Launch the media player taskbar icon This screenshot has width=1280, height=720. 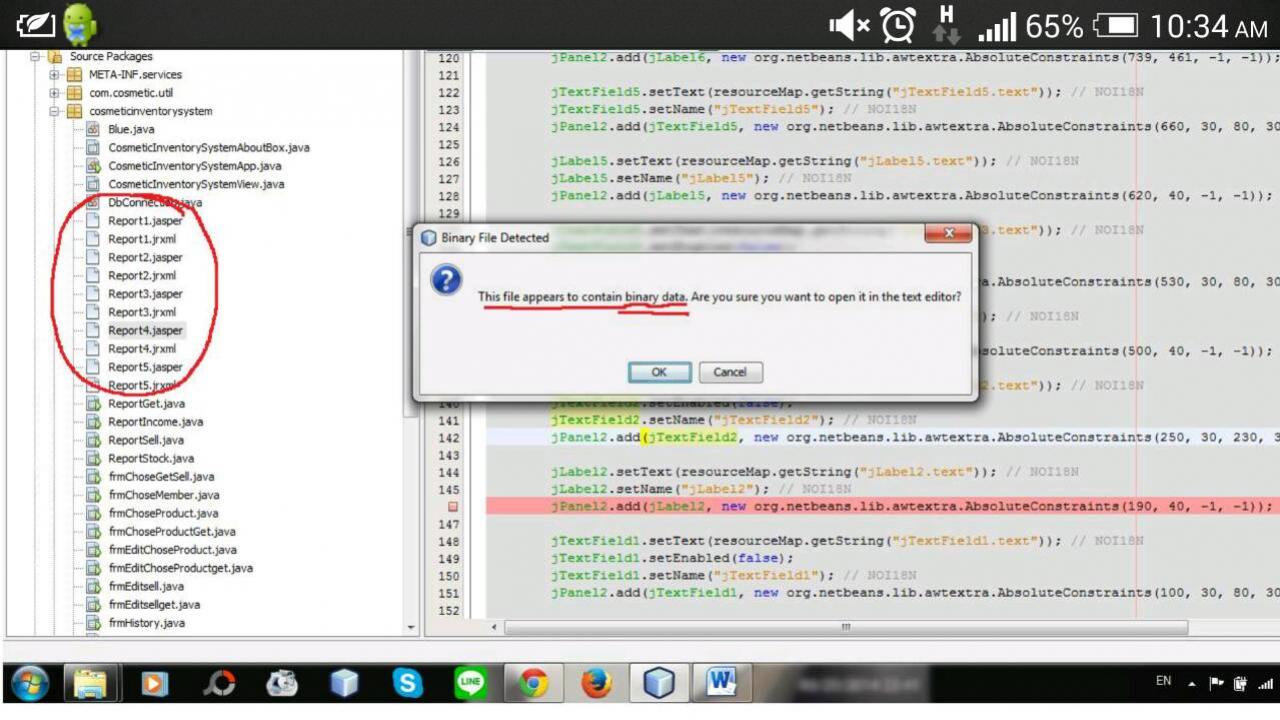coord(154,683)
